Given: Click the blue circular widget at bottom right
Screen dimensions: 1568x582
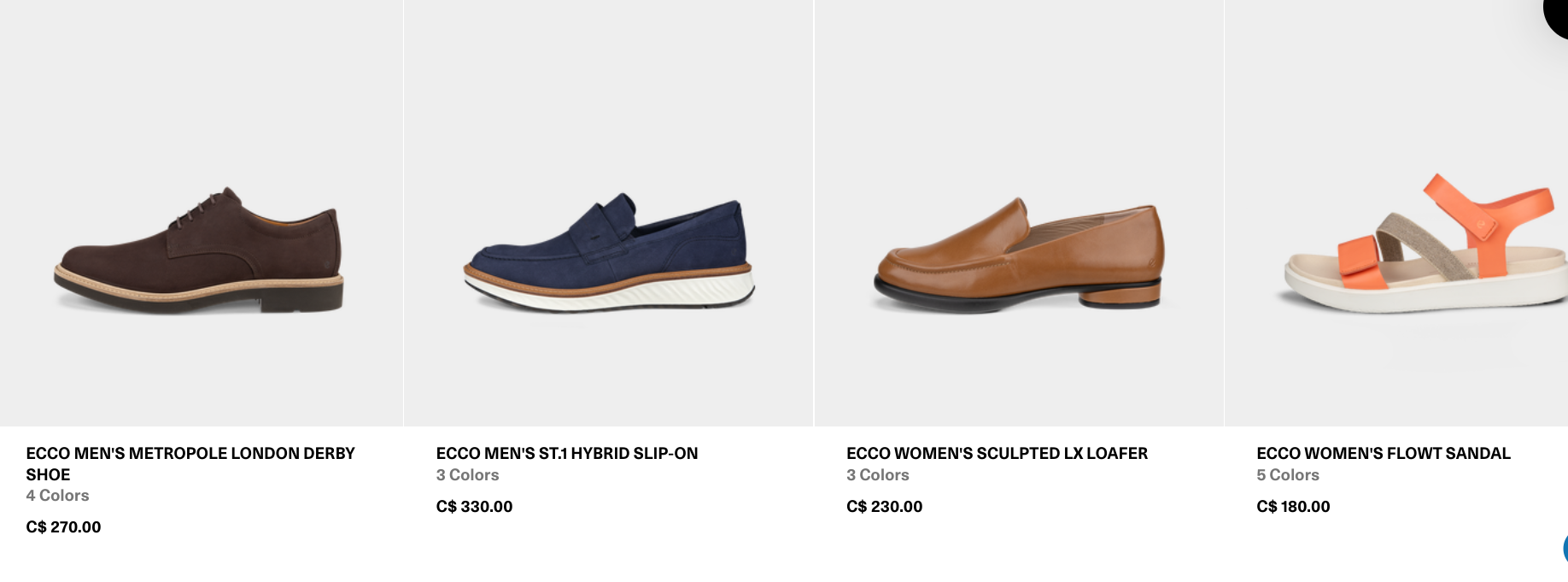Looking at the screenshot, I should click(x=1565, y=549).
